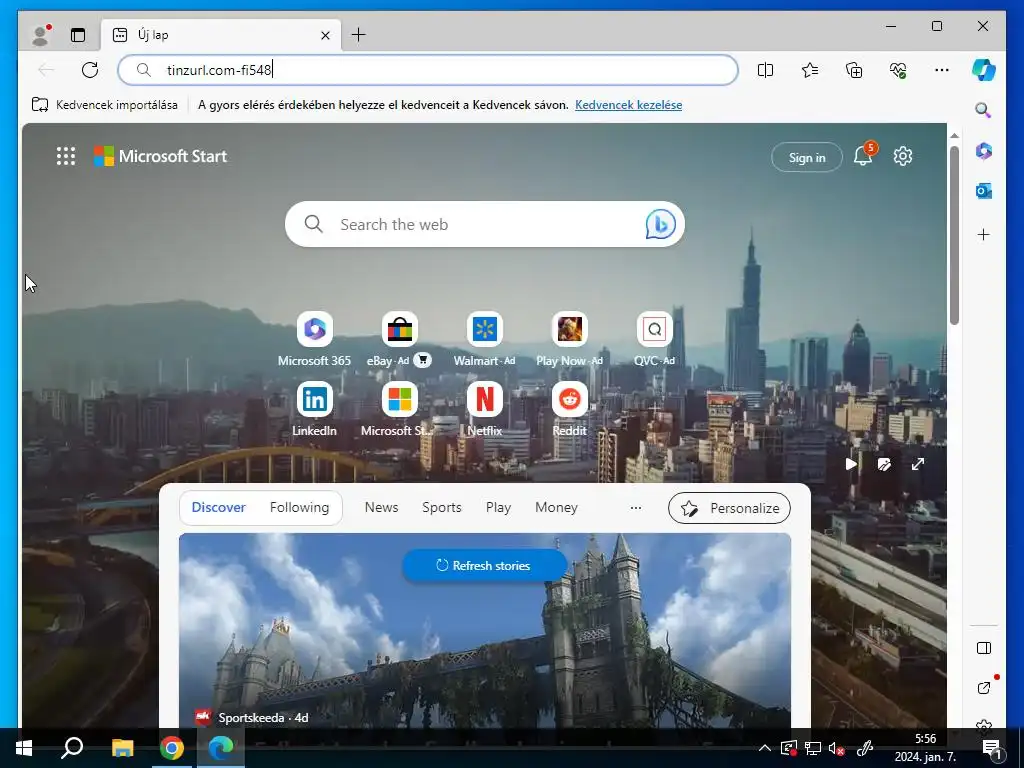The height and width of the screenshot is (768, 1024).
Task: Open Windows taskbar search
Action: tap(72, 748)
